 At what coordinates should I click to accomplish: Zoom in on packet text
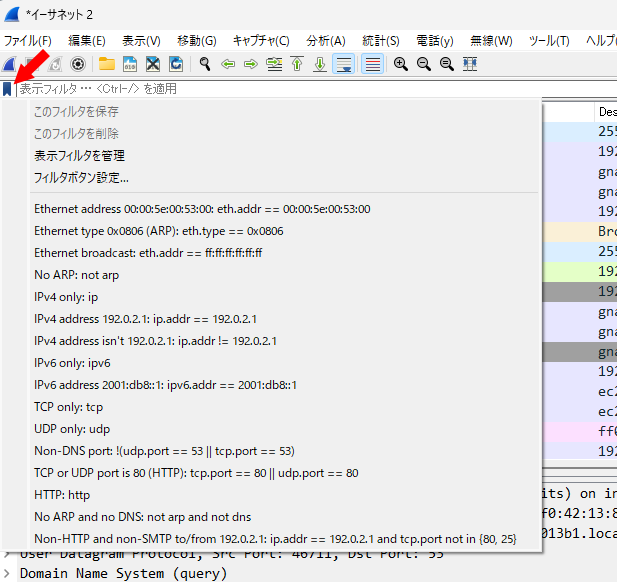point(401,64)
